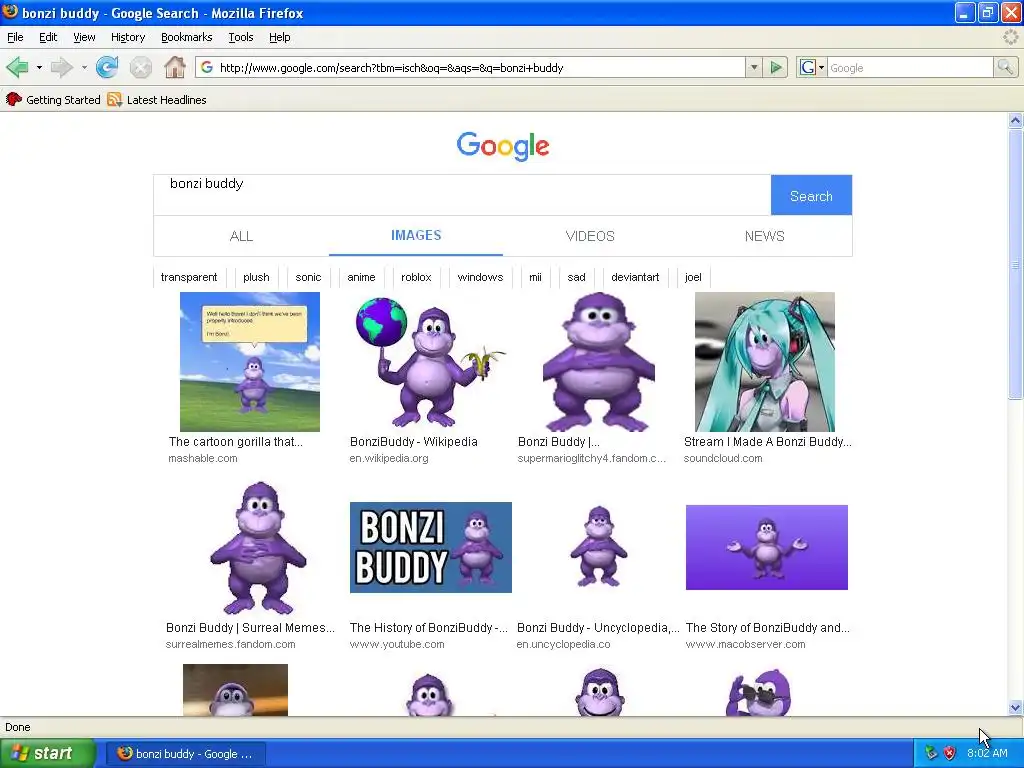The height and width of the screenshot is (768, 1024).
Task: Open the File menu
Action: (x=15, y=37)
